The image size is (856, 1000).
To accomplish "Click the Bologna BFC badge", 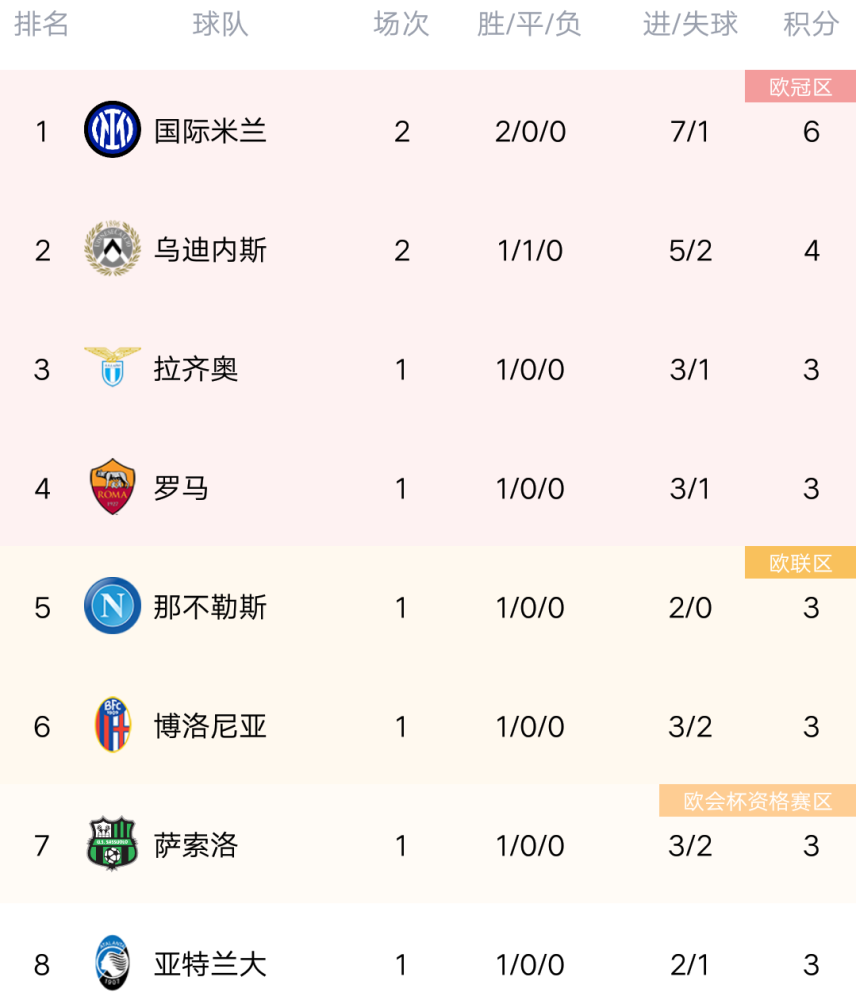I will click(x=112, y=724).
